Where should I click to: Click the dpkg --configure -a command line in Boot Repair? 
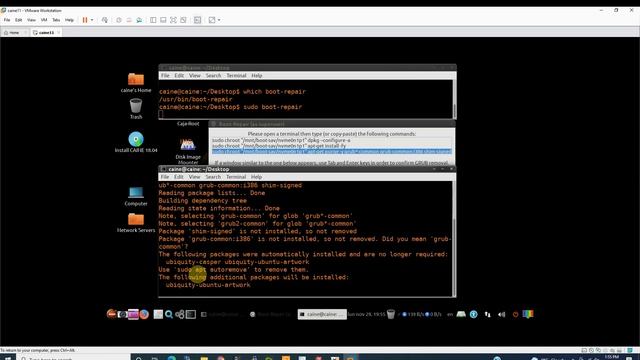coord(281,140)
